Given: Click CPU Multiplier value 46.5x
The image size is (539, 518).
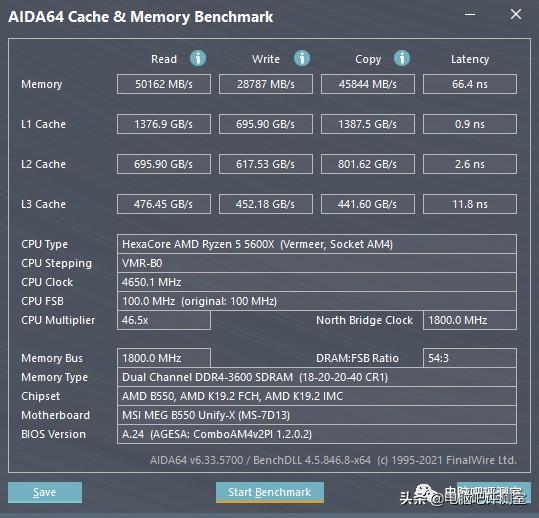Looking at the screenshot, I should click(x=164, y=320).
